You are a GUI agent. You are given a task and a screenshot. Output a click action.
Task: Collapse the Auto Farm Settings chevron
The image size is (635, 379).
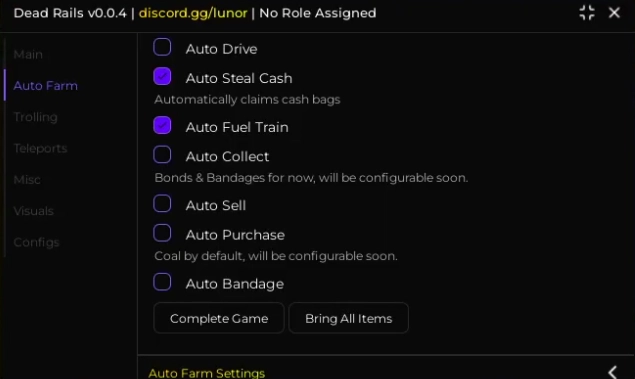click(x=613, y=372)
